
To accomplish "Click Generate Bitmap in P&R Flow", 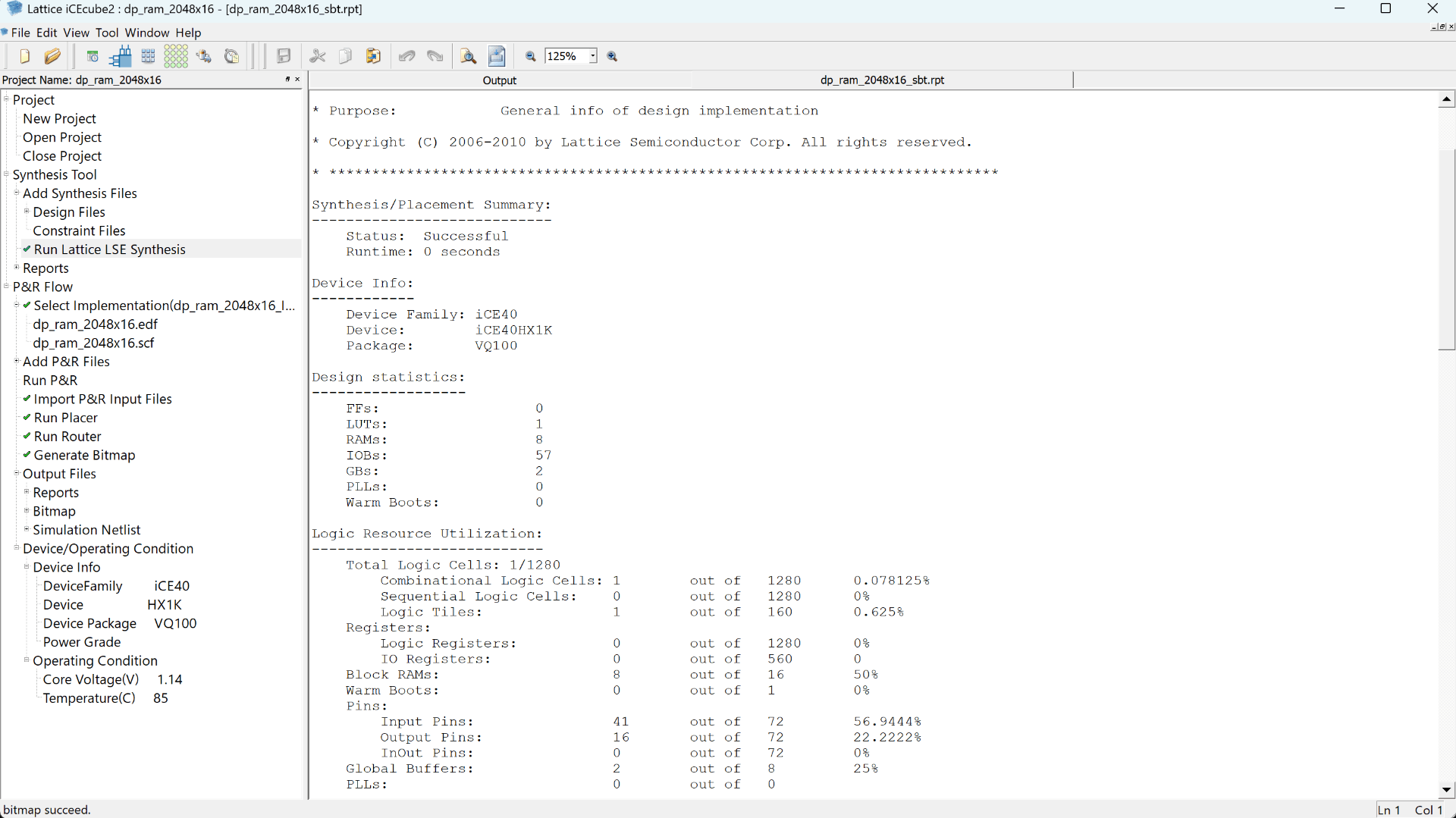I will tap(84, 455).
